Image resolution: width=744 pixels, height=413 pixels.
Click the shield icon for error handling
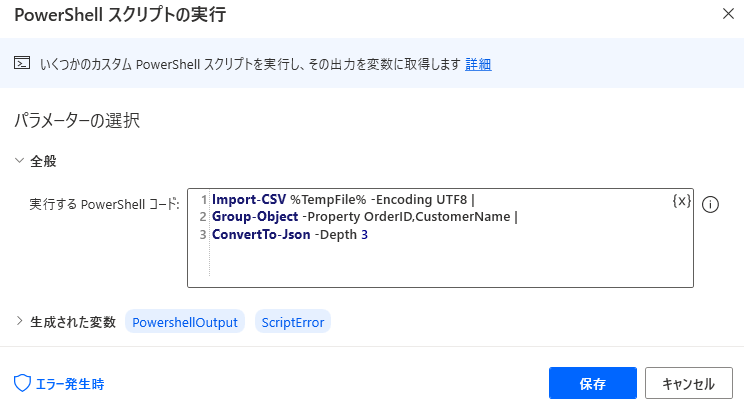click(22, 383)
